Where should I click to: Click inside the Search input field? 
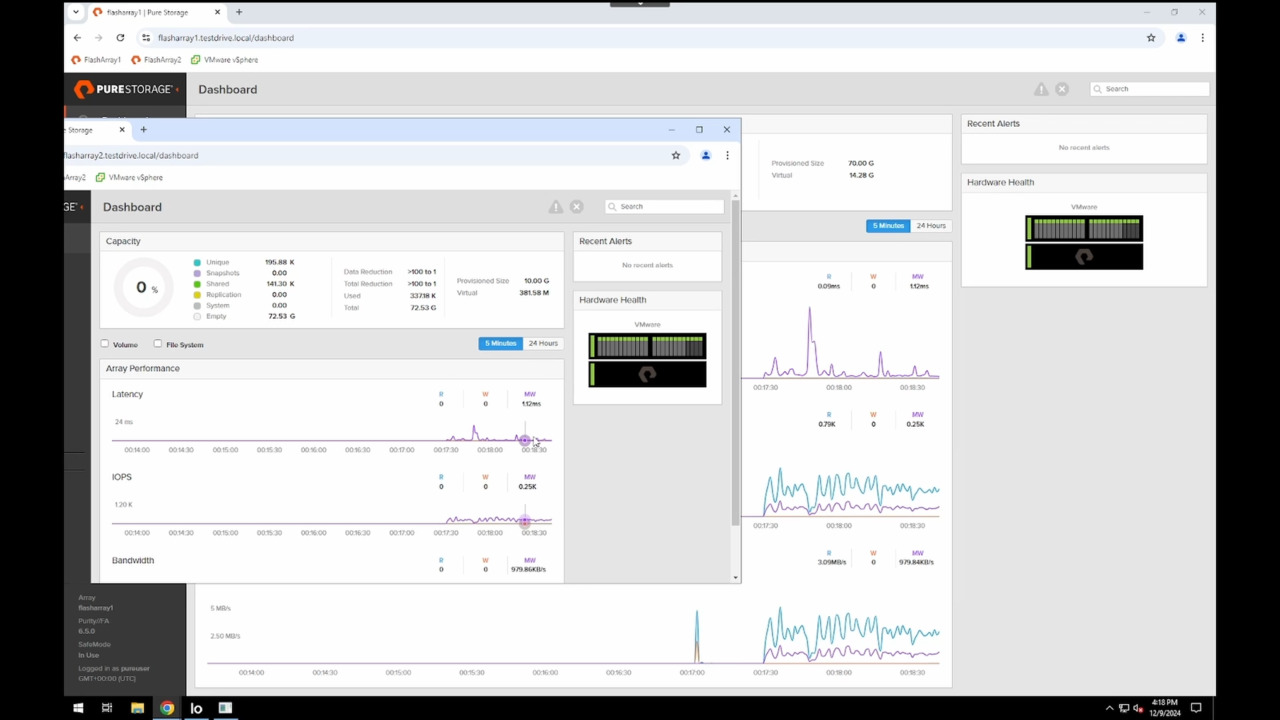pyautogui.click(x=1150, y=88)
